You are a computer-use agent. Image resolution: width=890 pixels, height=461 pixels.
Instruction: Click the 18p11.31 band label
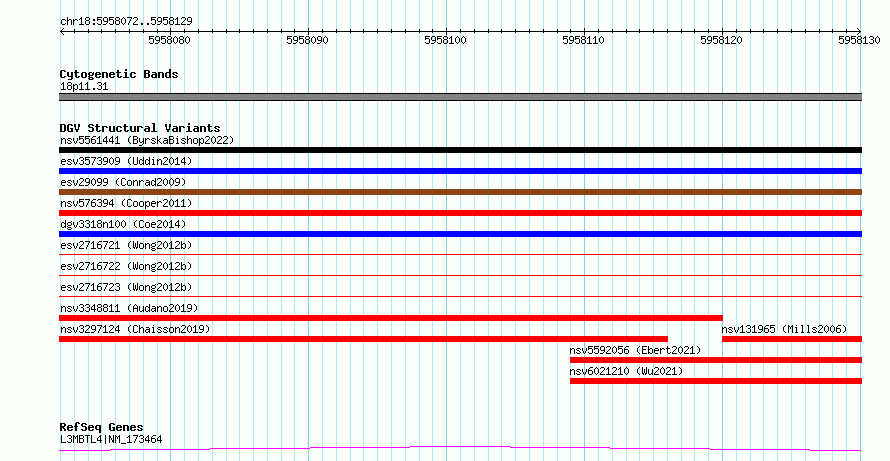click(84, 87)
